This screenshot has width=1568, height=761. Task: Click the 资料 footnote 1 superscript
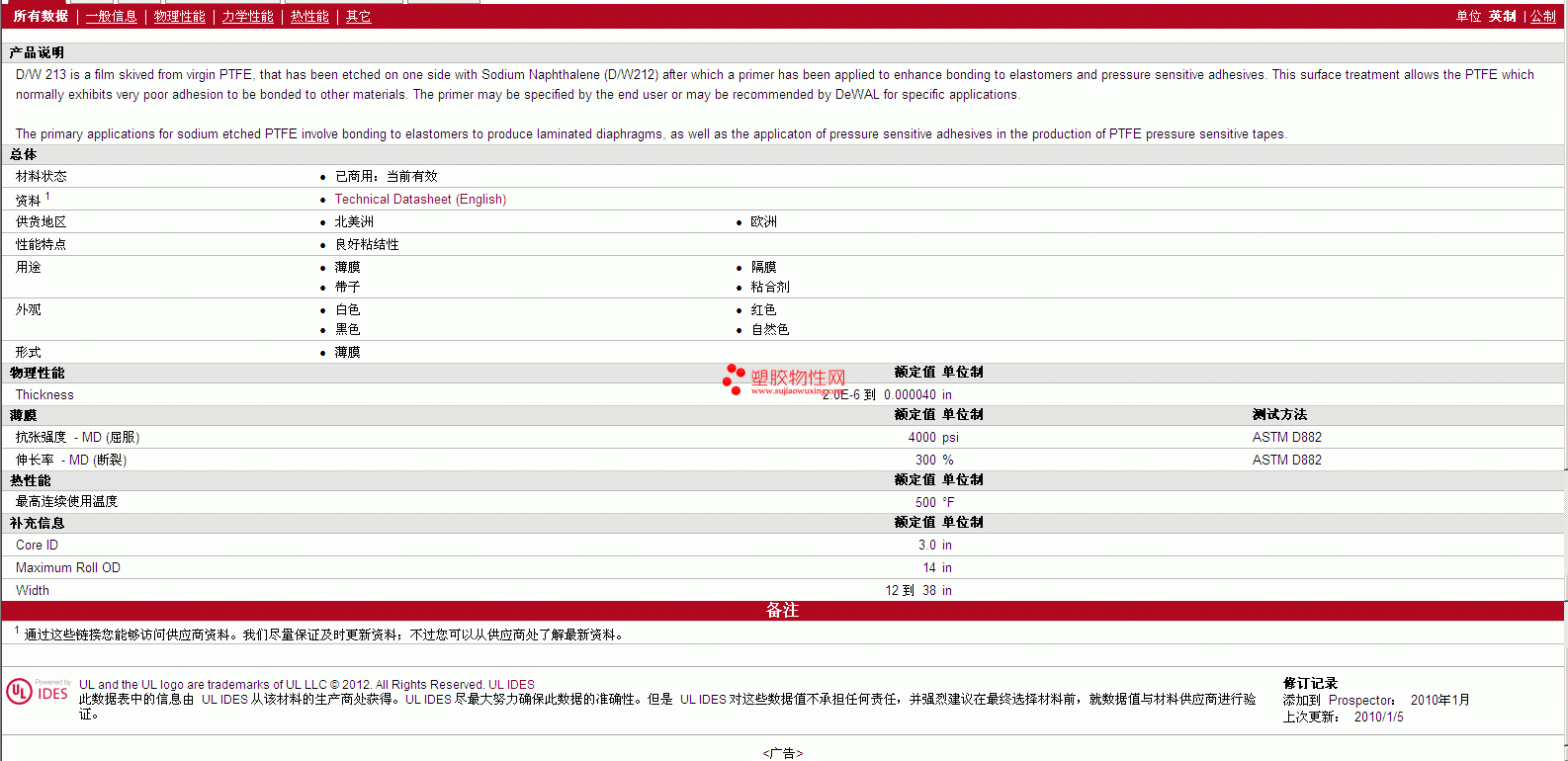[47, 196]
